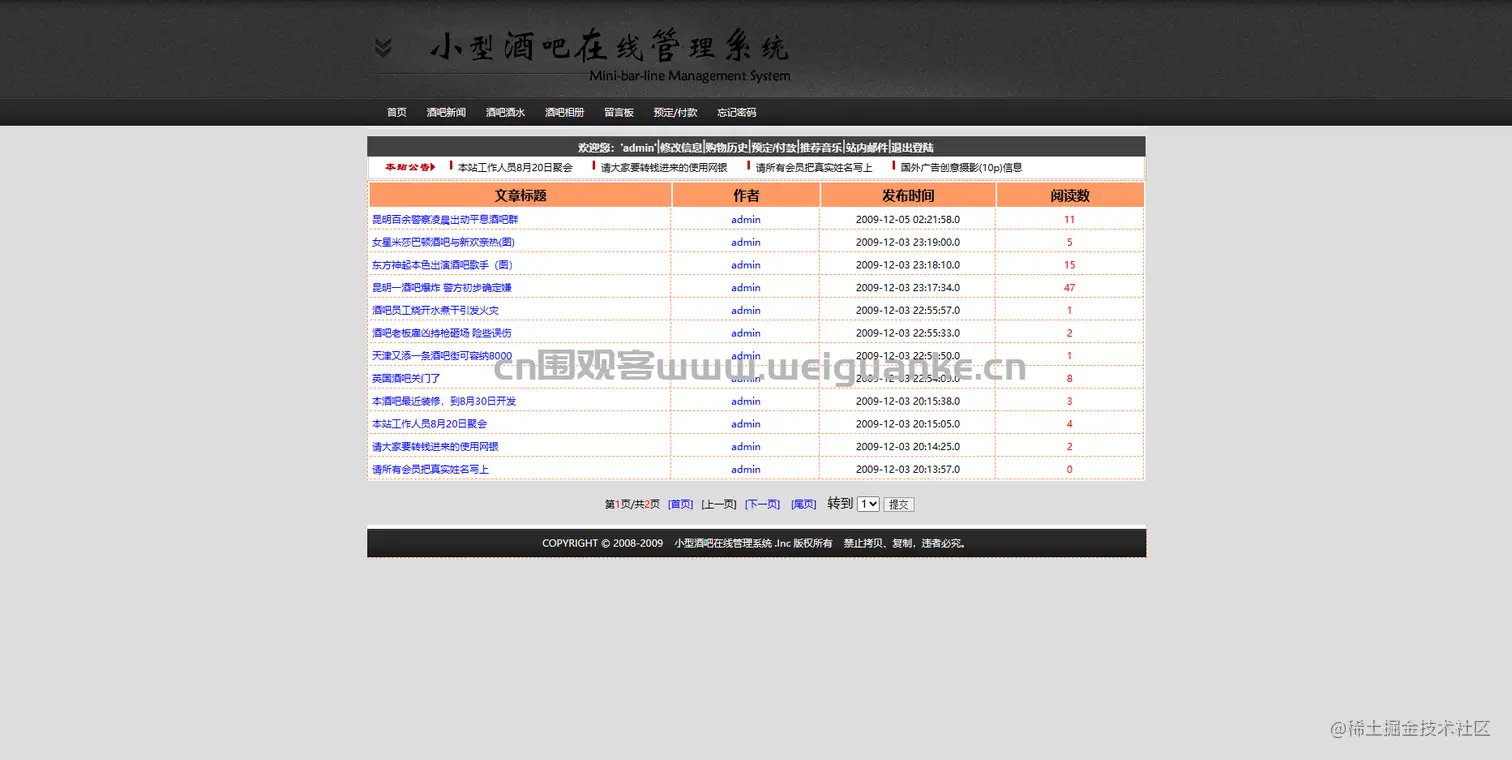This screenshot has width=1512, height=760.
Task: Open article 东方神起本色出演酒吧歌手（图）
Action: 442,265
